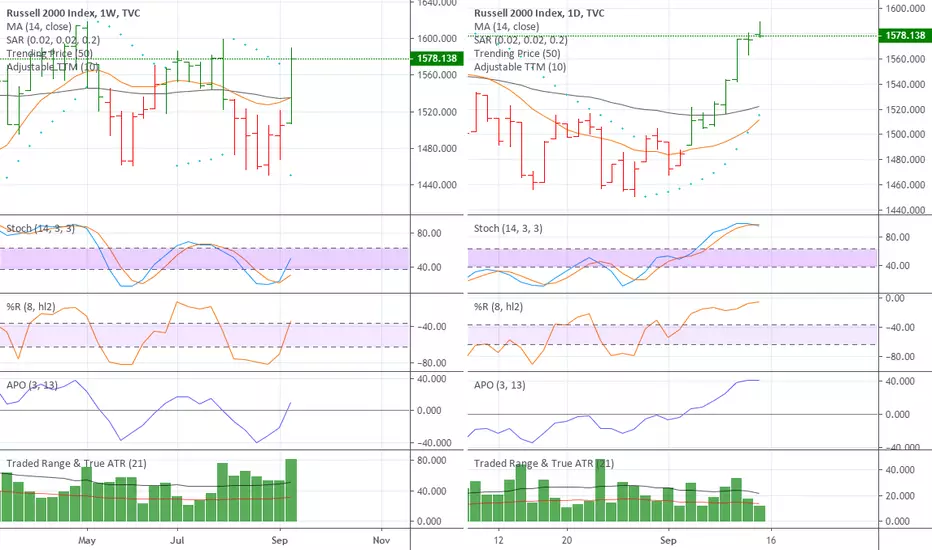Click the May label on weekly time axis
The height and width of the screenshot is (550, 932).
pyautogui.click(x=87, y=540)
